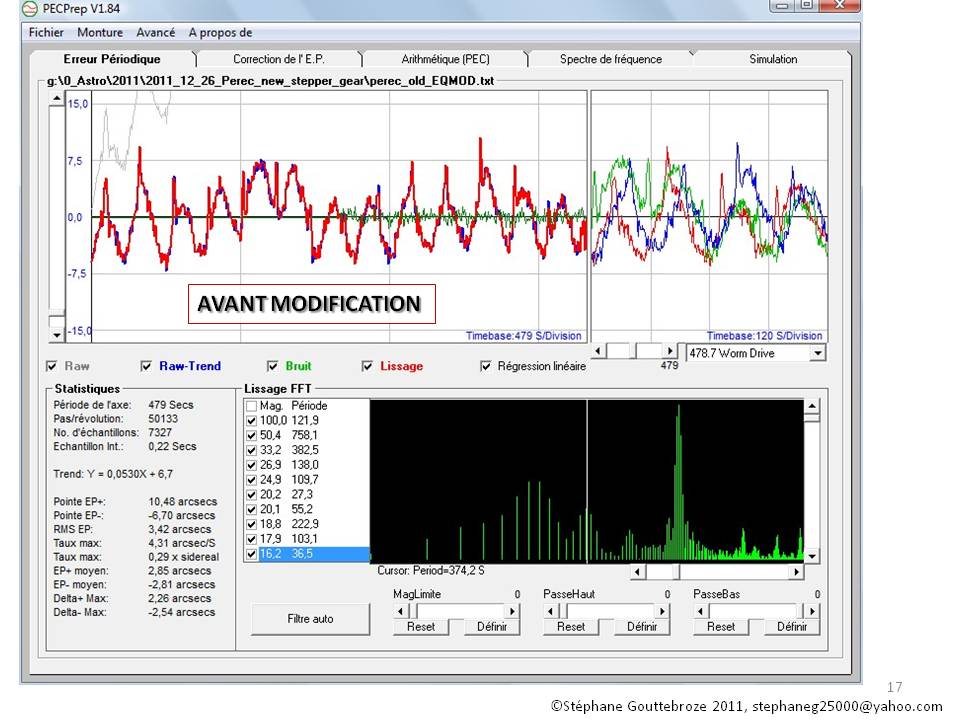This screenshot has height=720, width=960.
Task: Uncheck the Bruit noise checkbox
Action: coord(272,366)
